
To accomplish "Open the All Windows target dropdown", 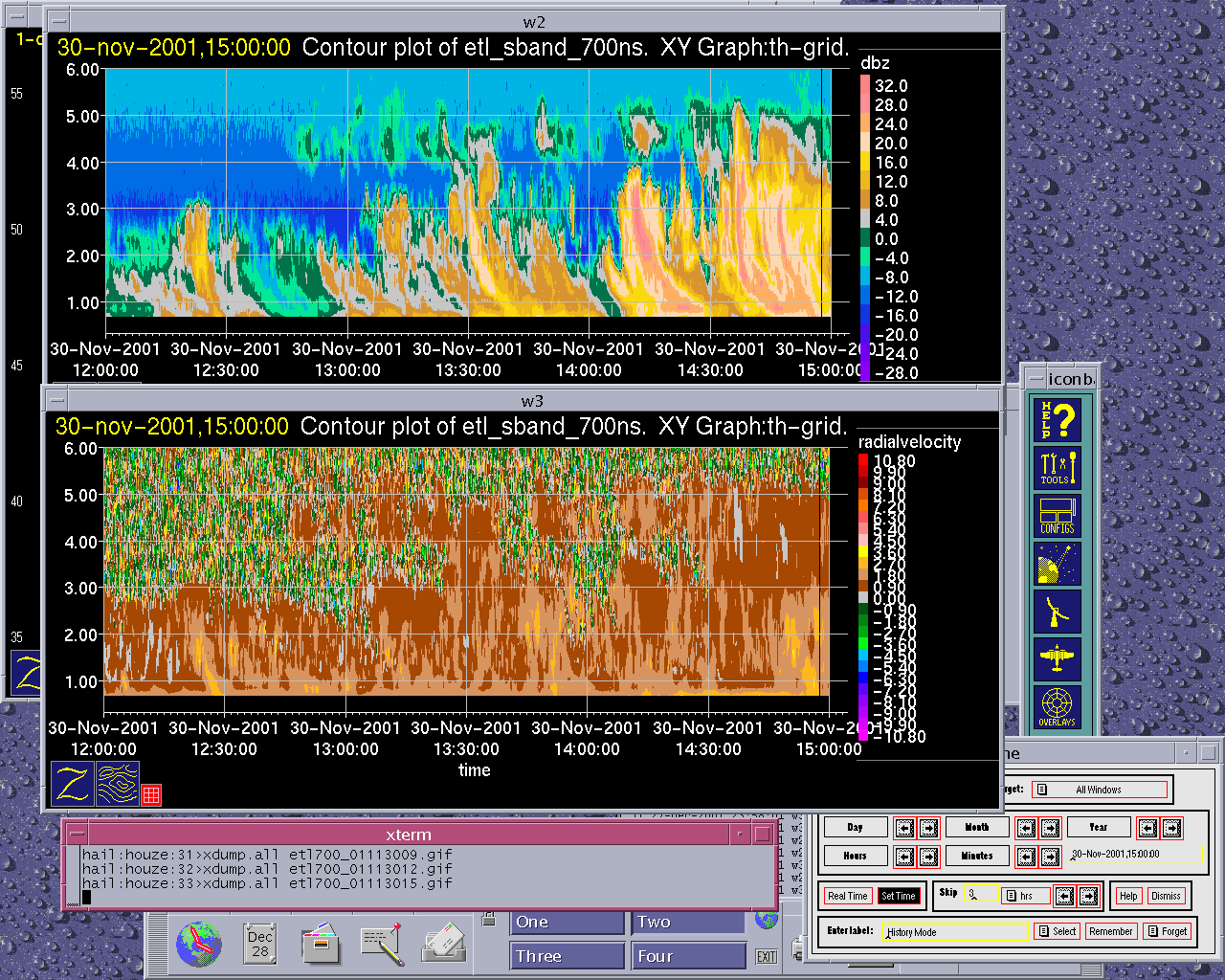I will (1101, 790).
